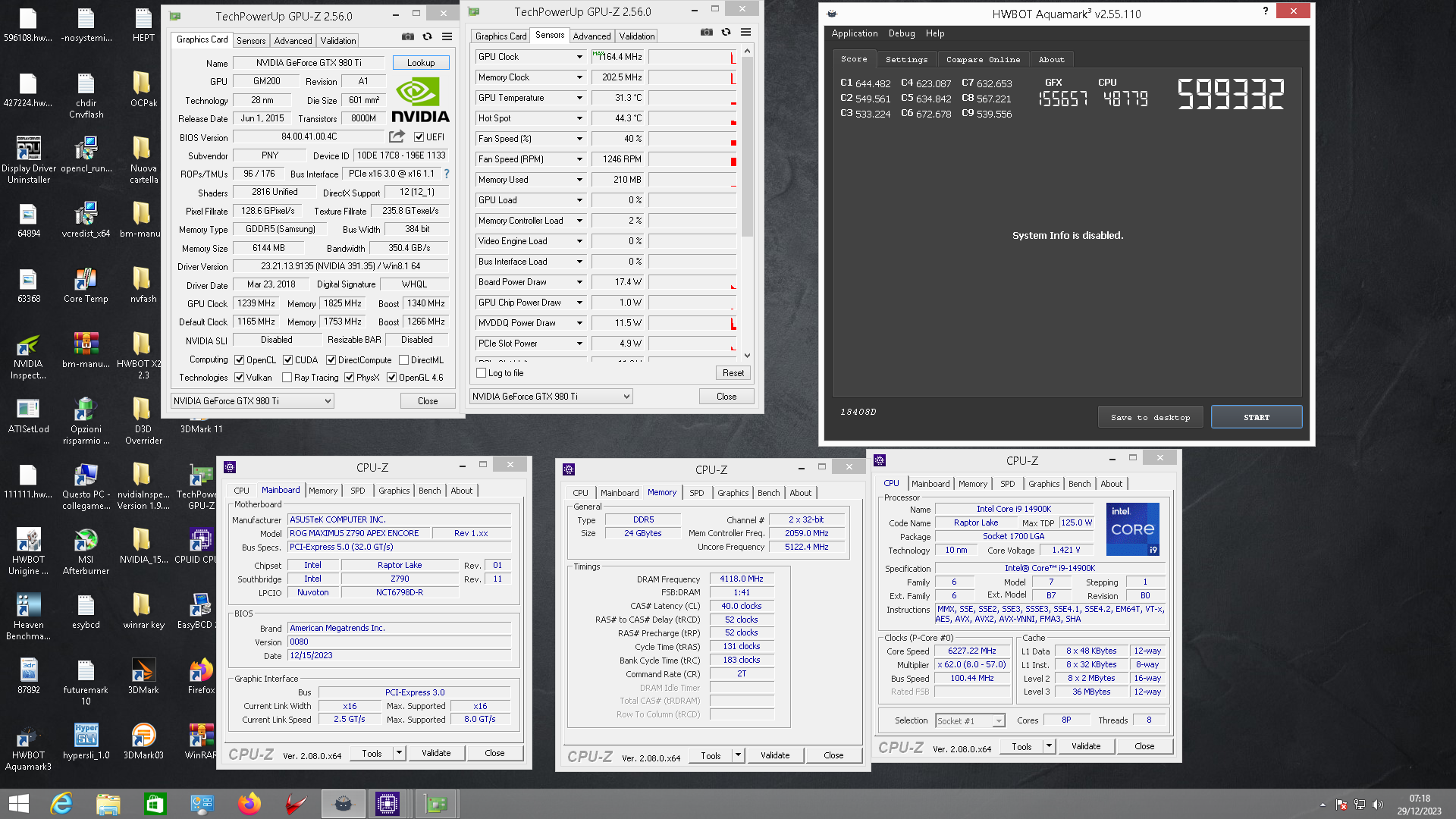Click the refresh icon in left GPU-Z window
Screen dimensions: 1456x819
[427, 36]
